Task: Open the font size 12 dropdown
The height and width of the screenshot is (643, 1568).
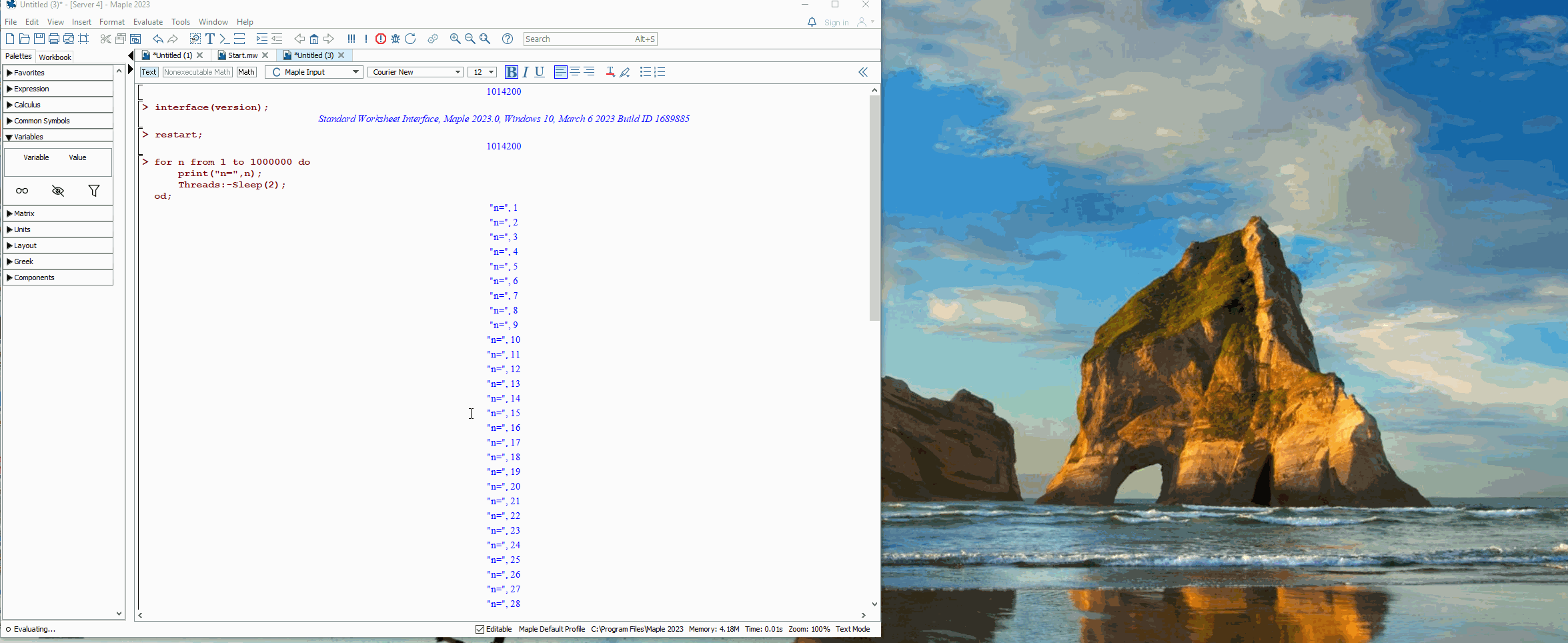Action: pyautogui.click(x=482, y=72)
